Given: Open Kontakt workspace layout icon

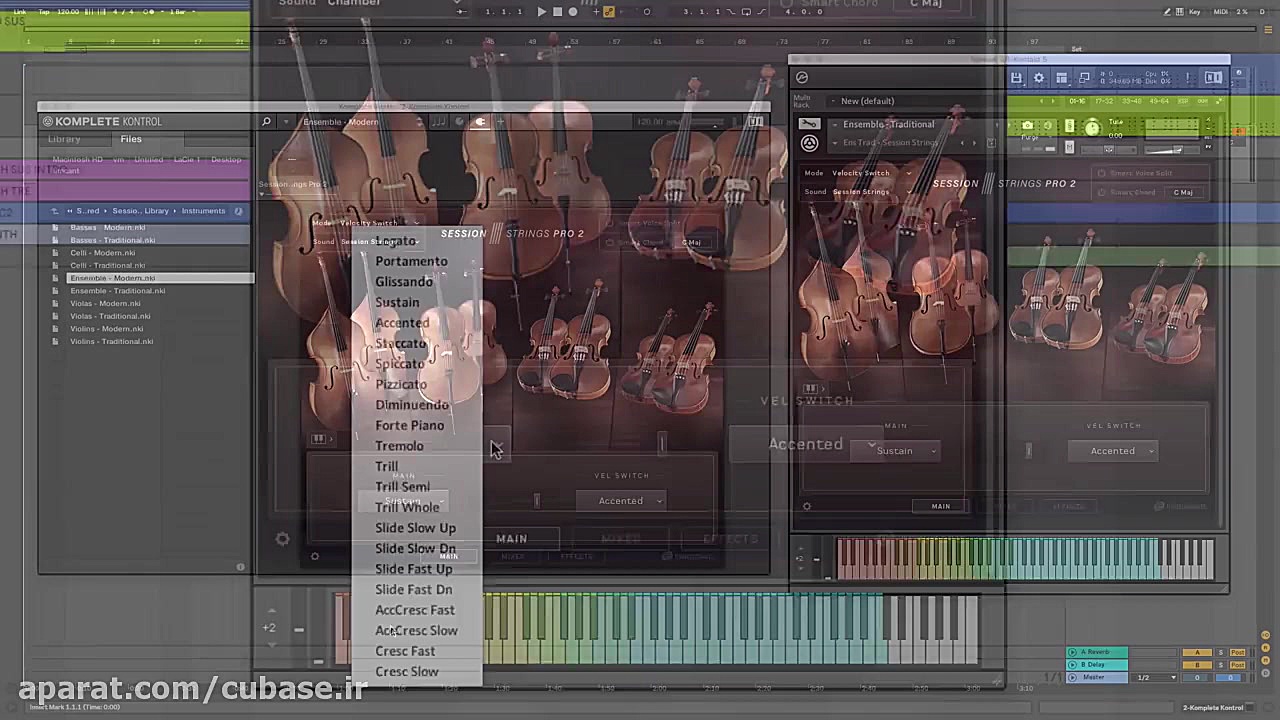Looking at the screenshot, I should 1061,77.
